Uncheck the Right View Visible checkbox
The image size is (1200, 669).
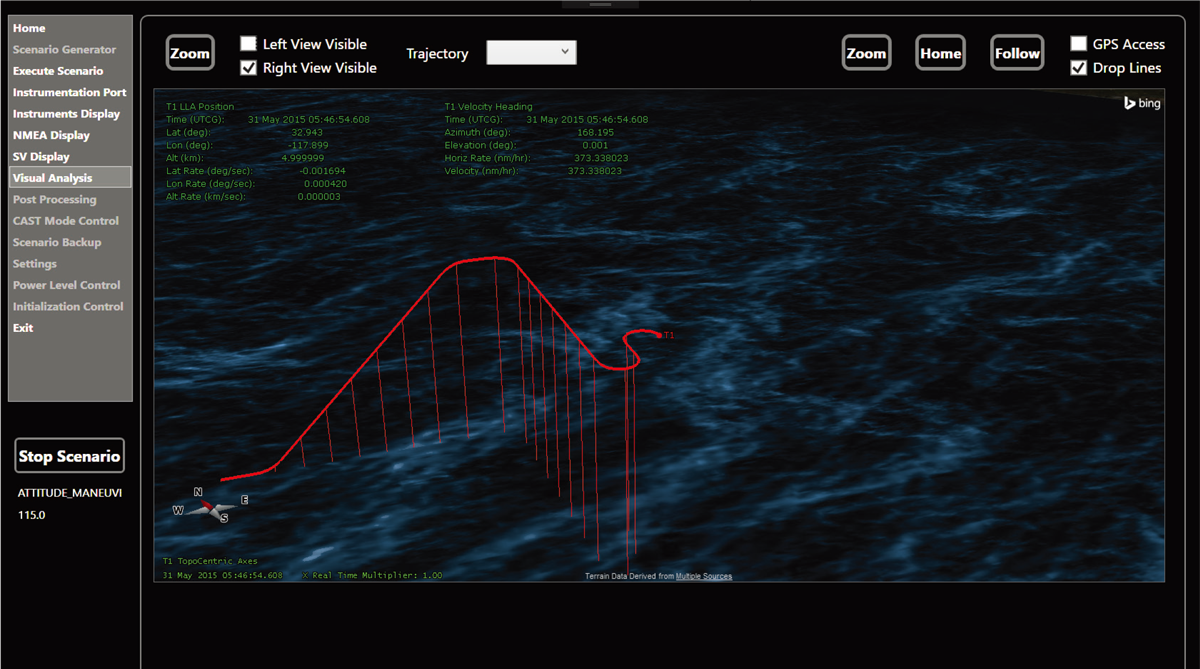click(249, 68)
